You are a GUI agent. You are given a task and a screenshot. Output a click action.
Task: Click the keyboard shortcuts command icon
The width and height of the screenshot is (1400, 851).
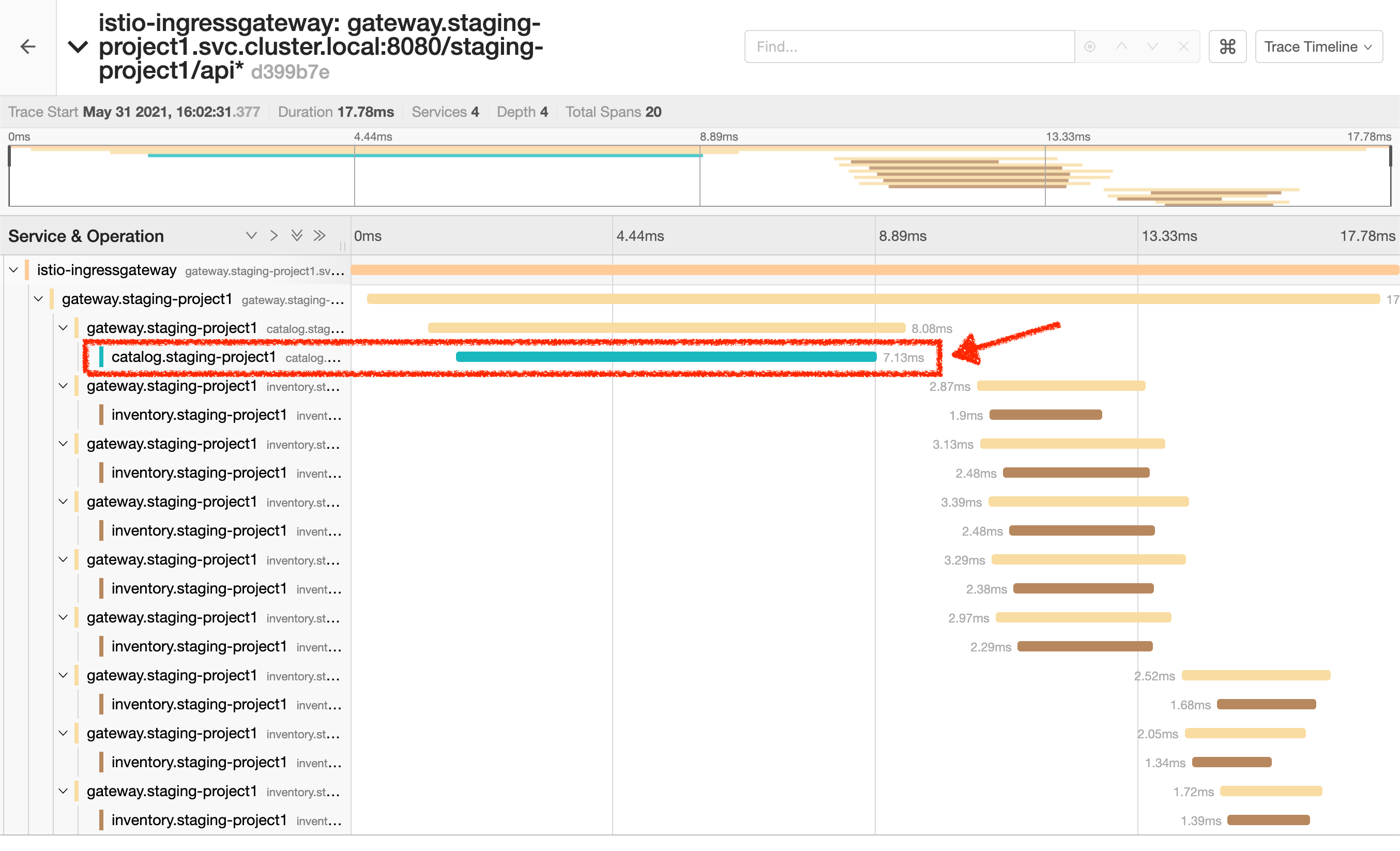[x=1227, y=47]
